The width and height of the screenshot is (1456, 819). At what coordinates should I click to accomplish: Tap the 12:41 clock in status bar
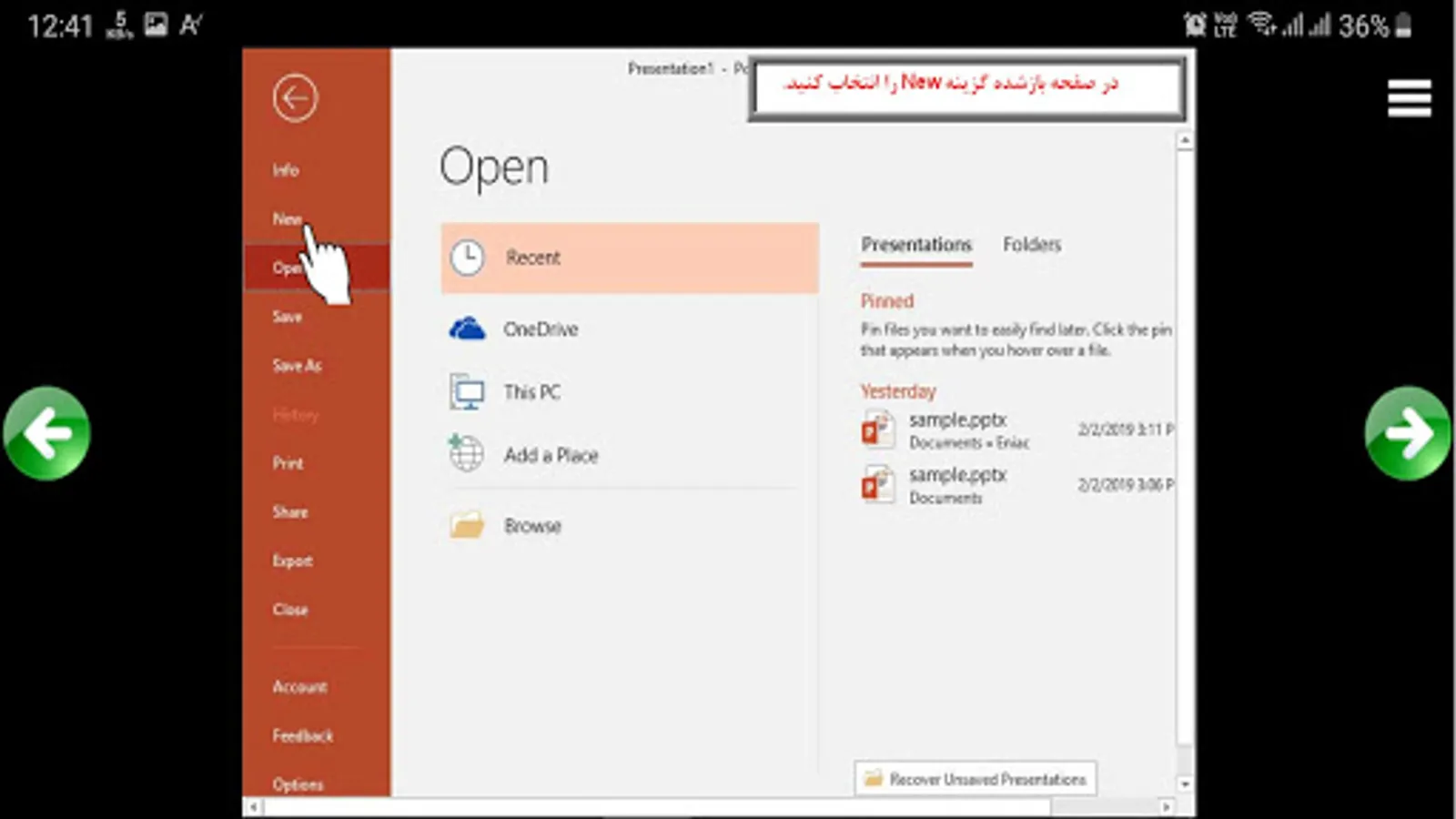60,25
